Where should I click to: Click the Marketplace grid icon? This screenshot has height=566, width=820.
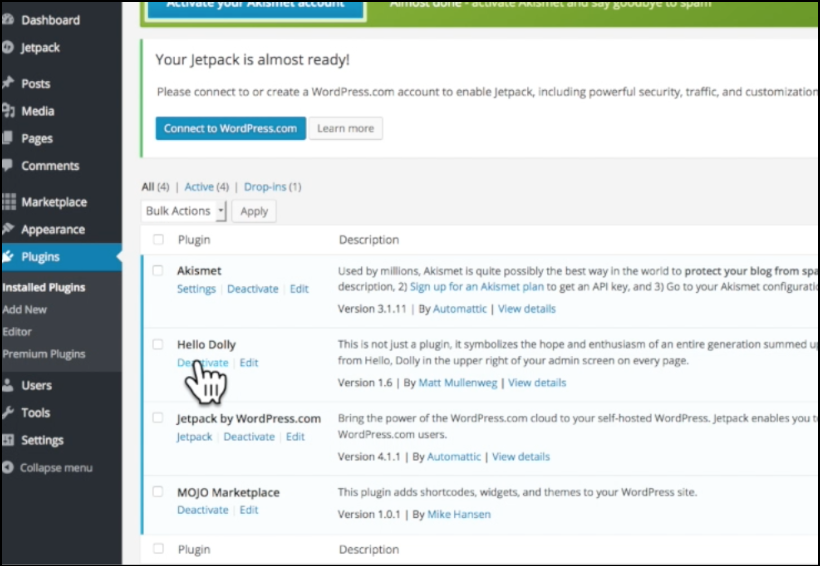pos(9,201)
